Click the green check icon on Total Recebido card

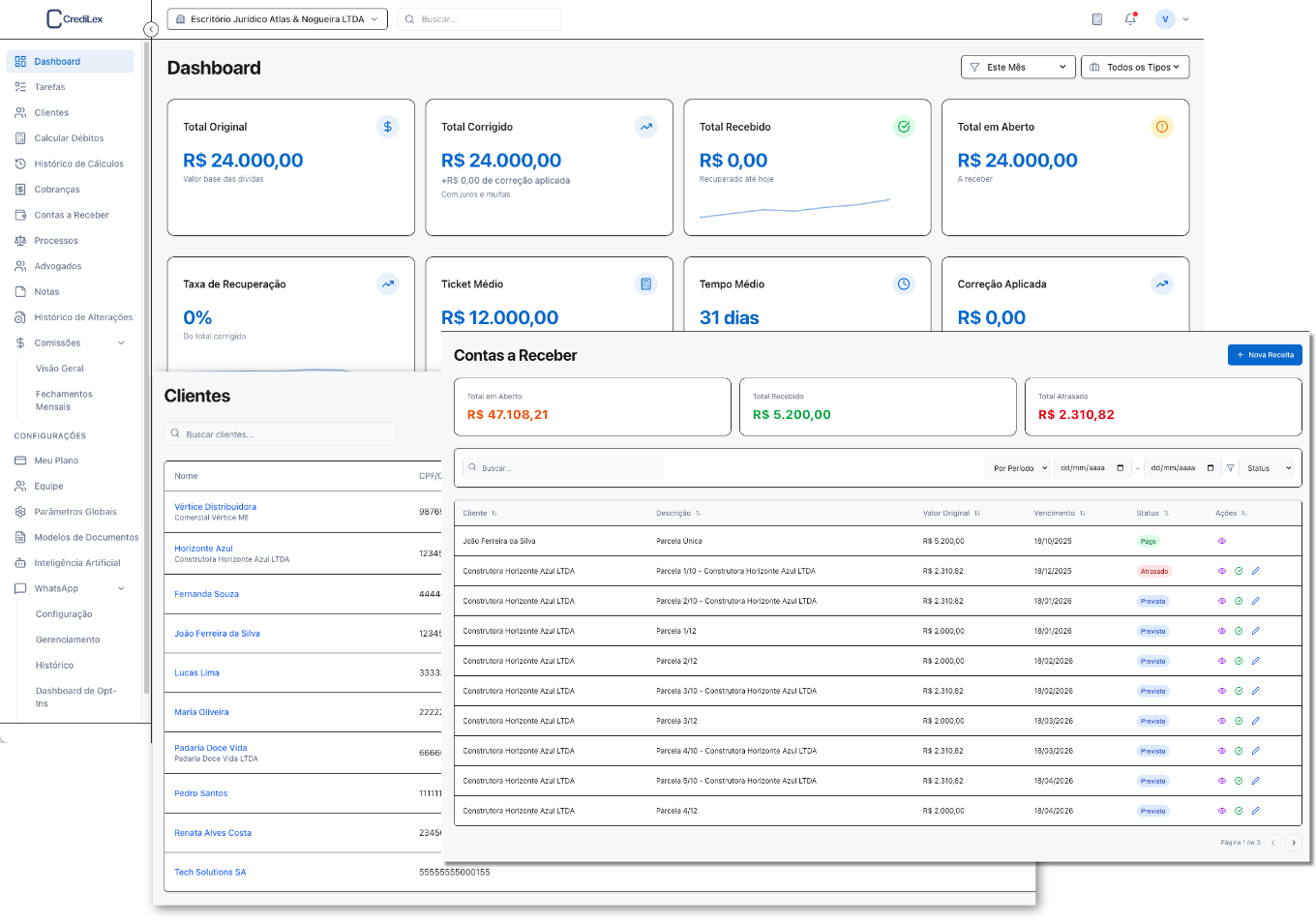point(905,127)
